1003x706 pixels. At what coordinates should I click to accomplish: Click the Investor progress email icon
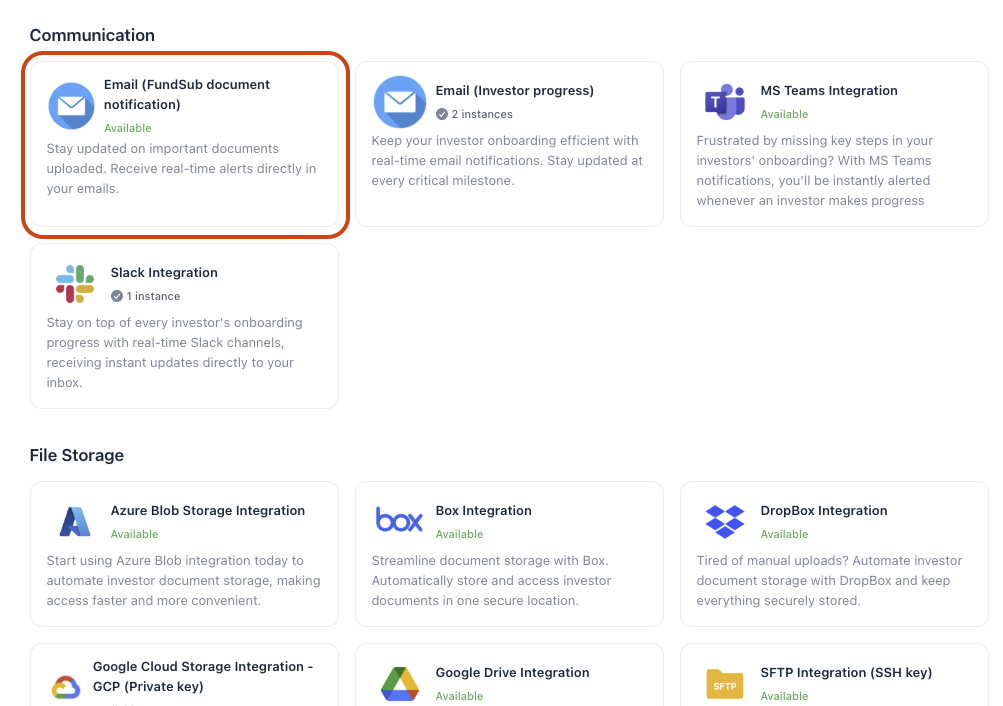tap(400, 102)
